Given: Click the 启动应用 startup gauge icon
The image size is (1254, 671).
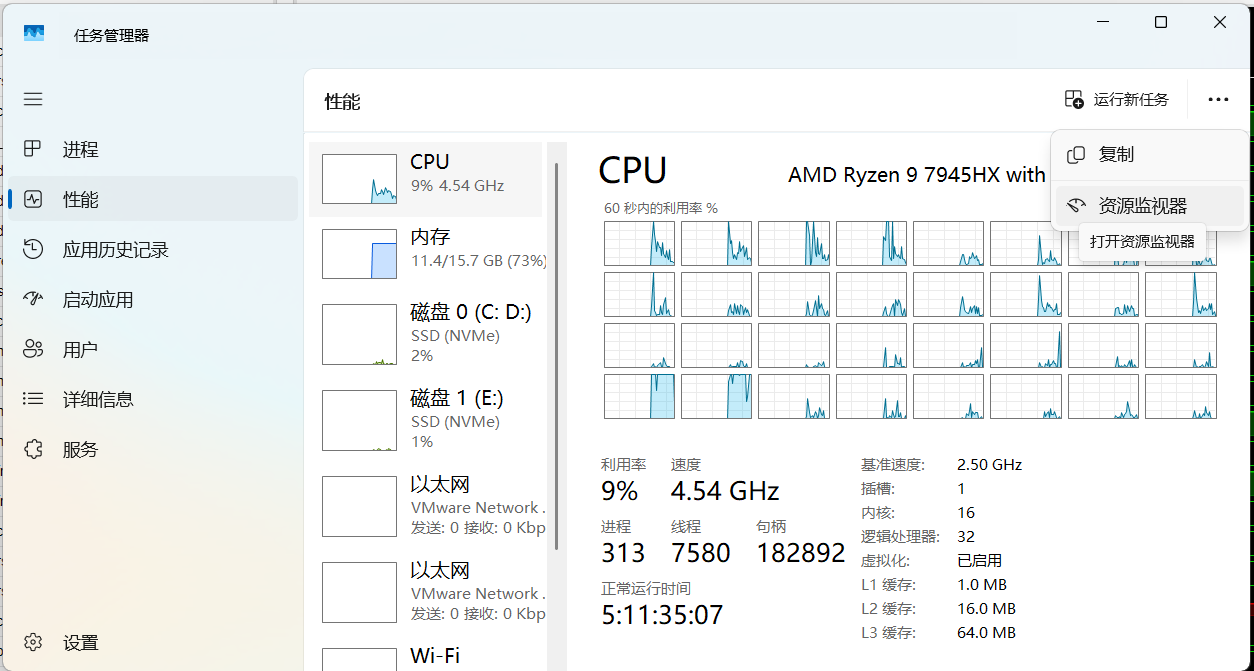Looking at the screenshot, I should point(33,299).
